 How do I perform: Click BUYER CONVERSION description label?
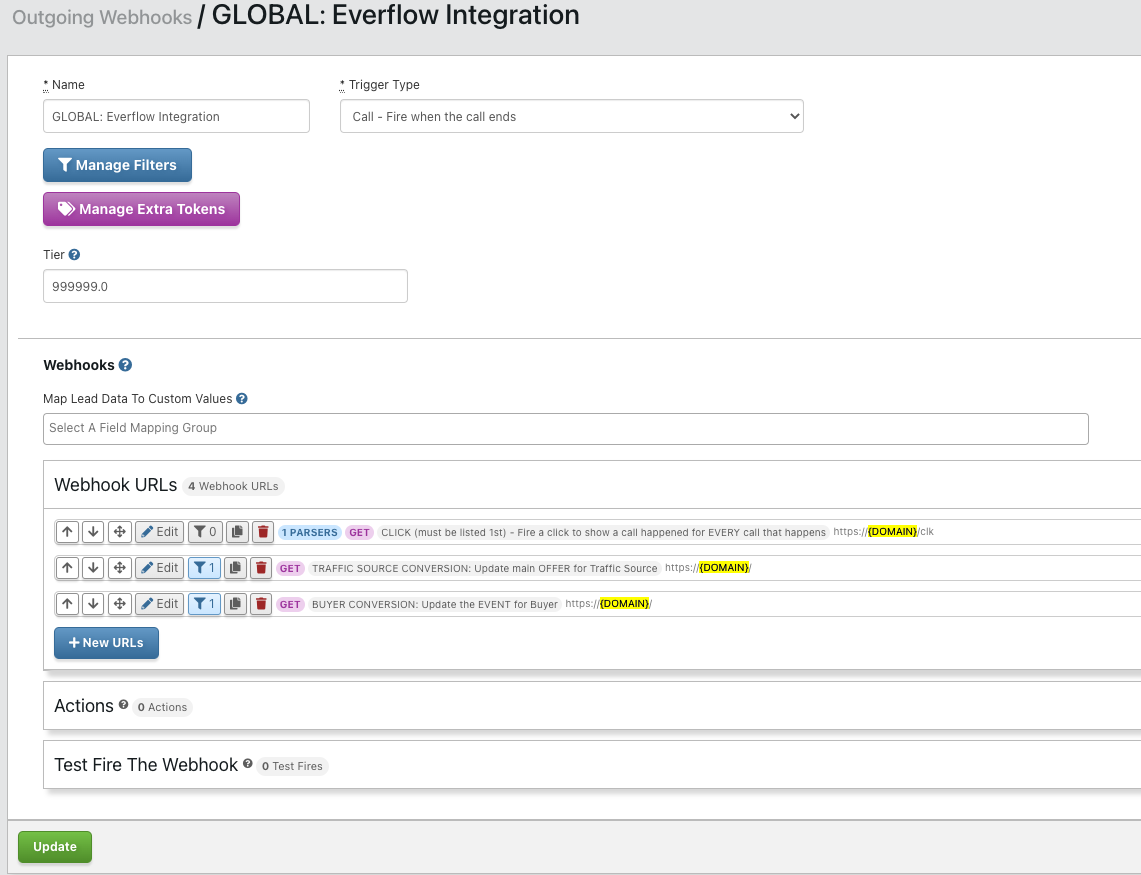(434, 604)
